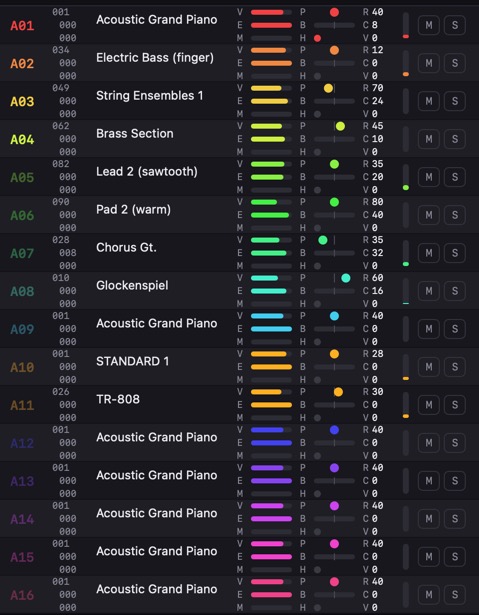Mute channel A16
Viewport: 479px width, 615px height.
coord(428,595)
